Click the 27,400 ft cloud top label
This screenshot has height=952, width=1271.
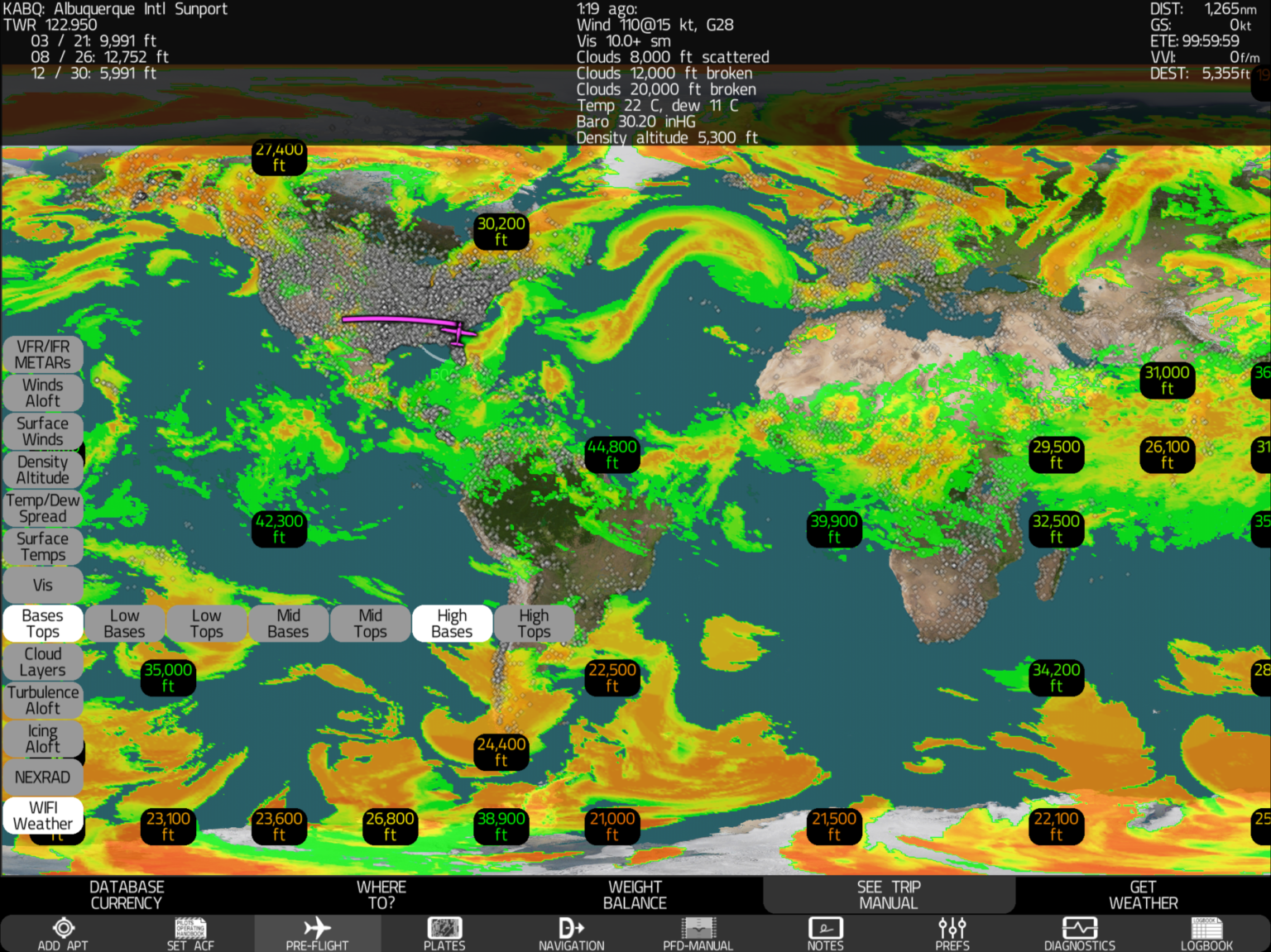click(x=279, y=157)
